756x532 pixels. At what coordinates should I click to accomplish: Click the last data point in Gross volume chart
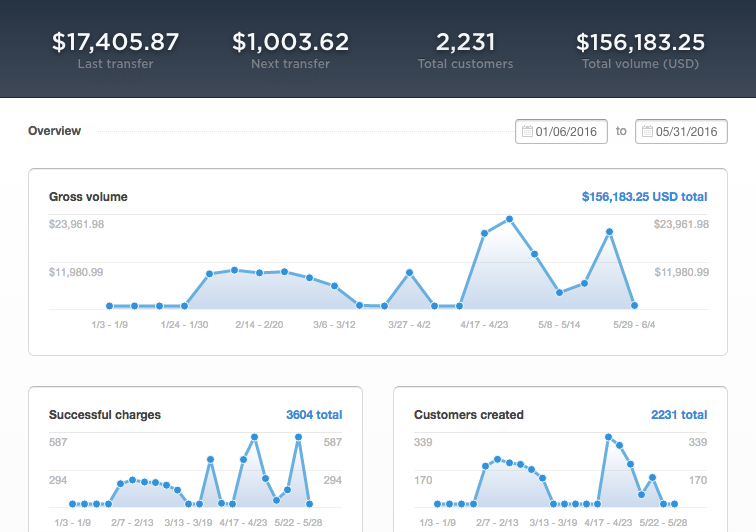(x=634, y=305)
